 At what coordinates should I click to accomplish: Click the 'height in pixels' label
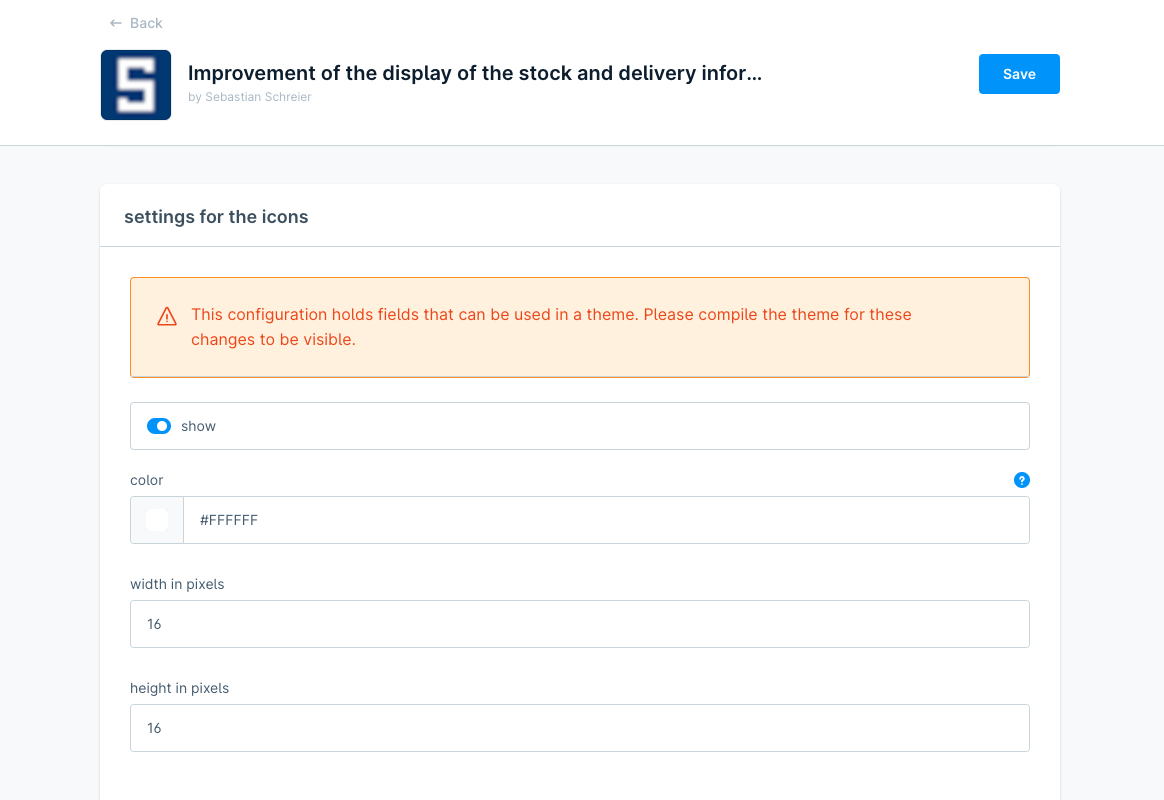click(179, 688)
